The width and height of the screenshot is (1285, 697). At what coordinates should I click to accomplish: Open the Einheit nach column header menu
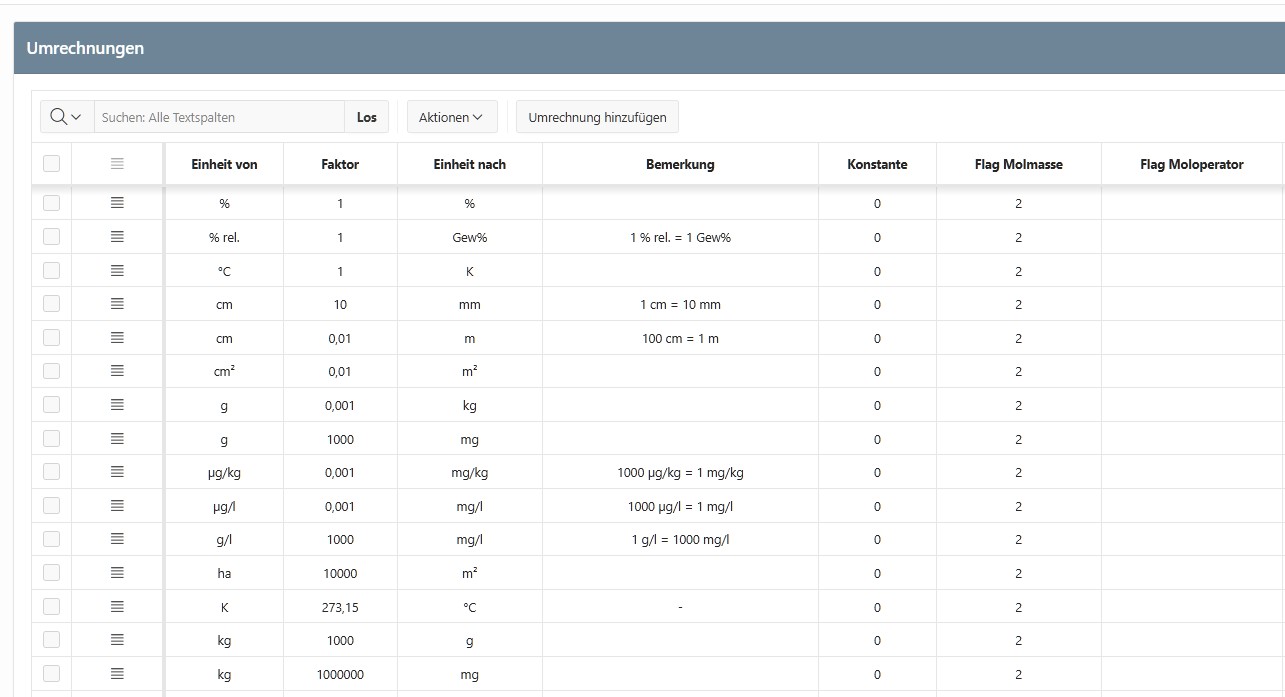click(x=470, y=164)
